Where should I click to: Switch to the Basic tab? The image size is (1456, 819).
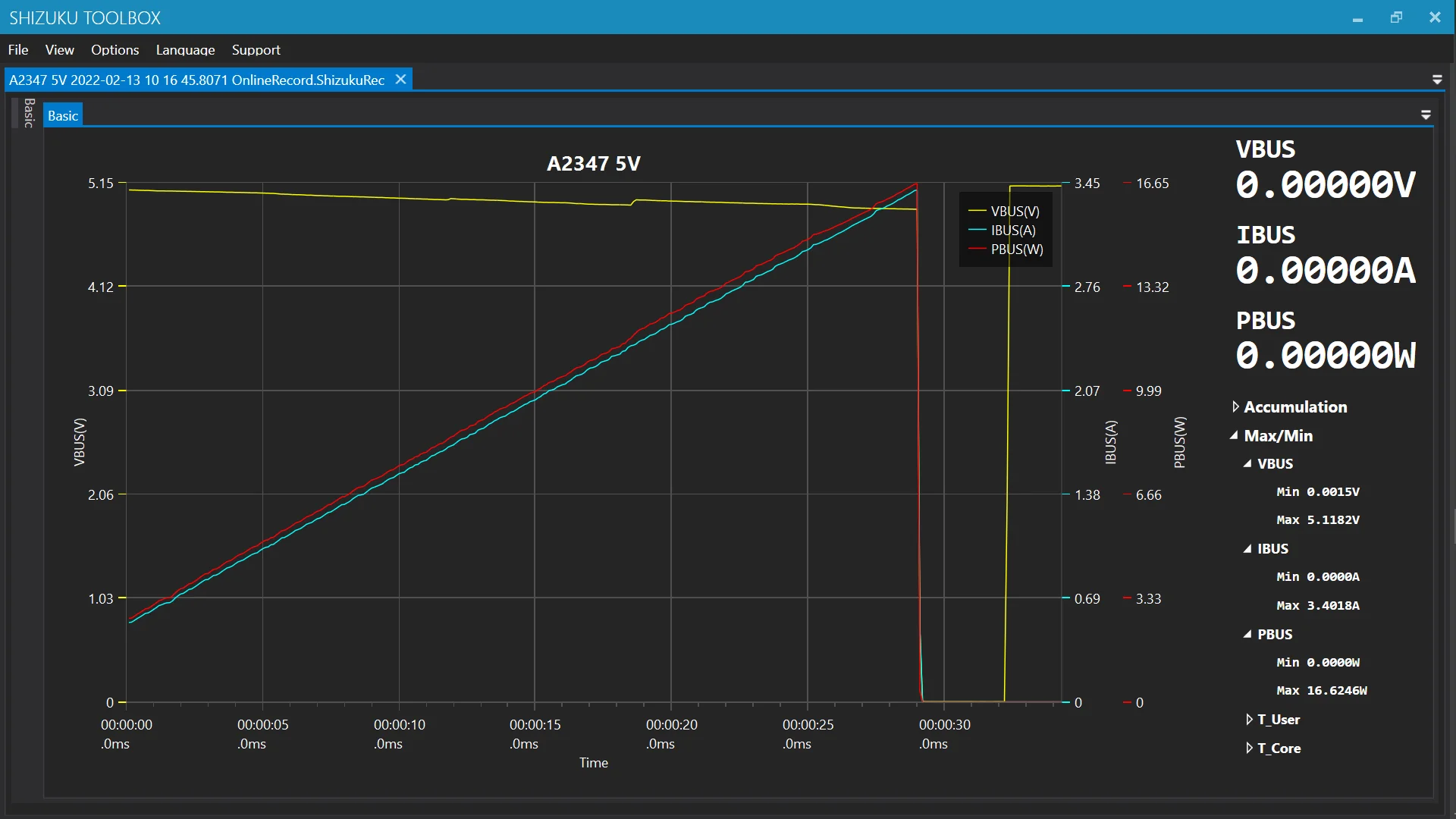coord(63,116)
